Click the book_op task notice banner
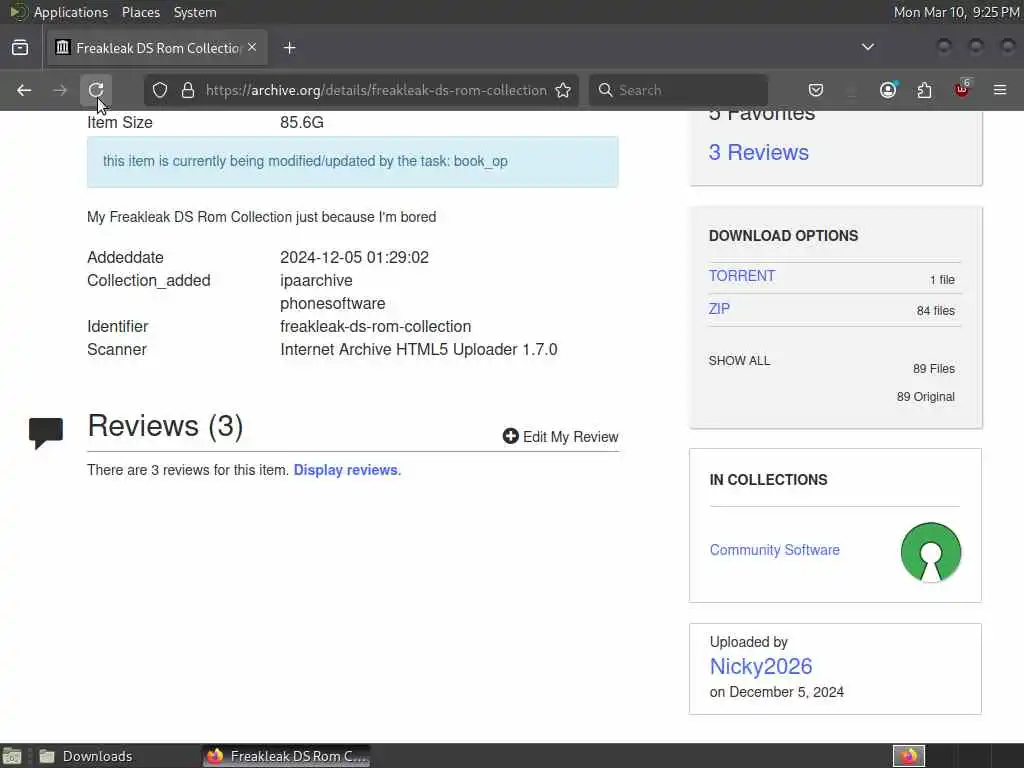 point(353,161)
